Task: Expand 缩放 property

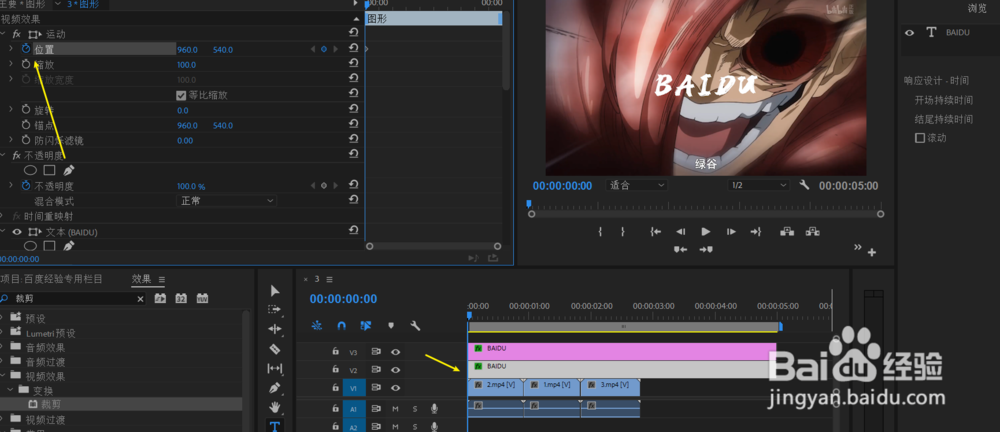Action: pyautogui.click(x=10, y=64)
